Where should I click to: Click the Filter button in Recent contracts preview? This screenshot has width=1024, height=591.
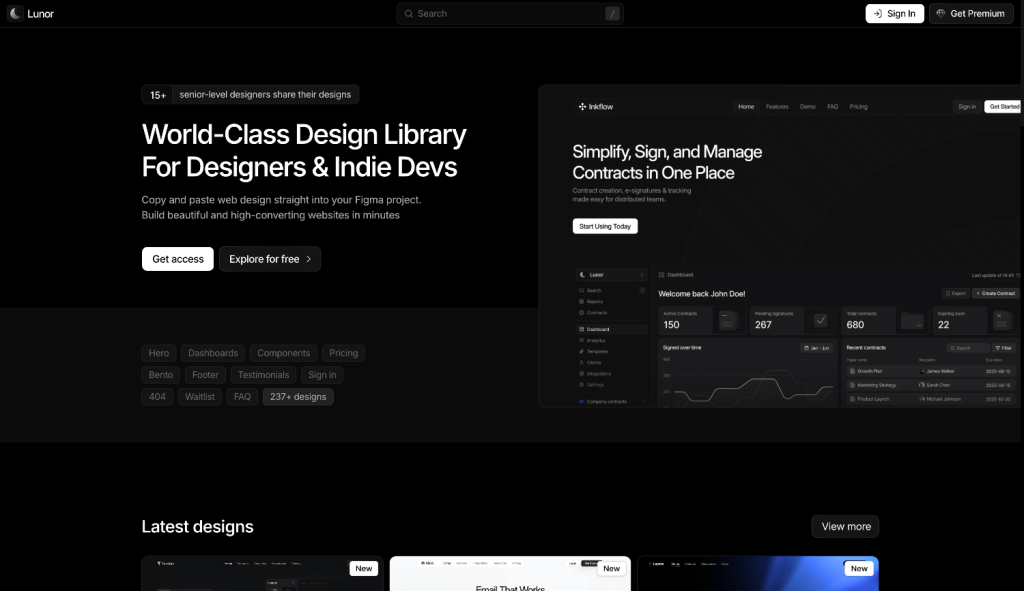point(1004,348)
